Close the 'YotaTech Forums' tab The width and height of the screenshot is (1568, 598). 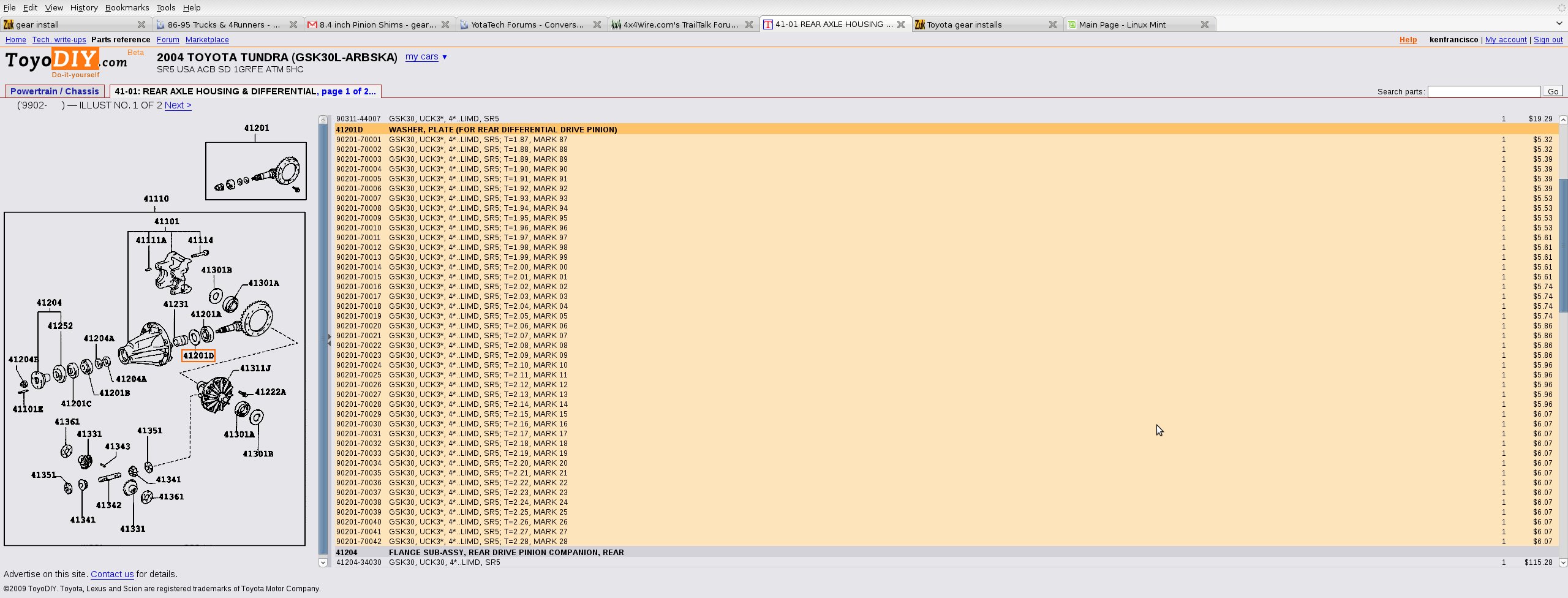(x=597, y=25)
